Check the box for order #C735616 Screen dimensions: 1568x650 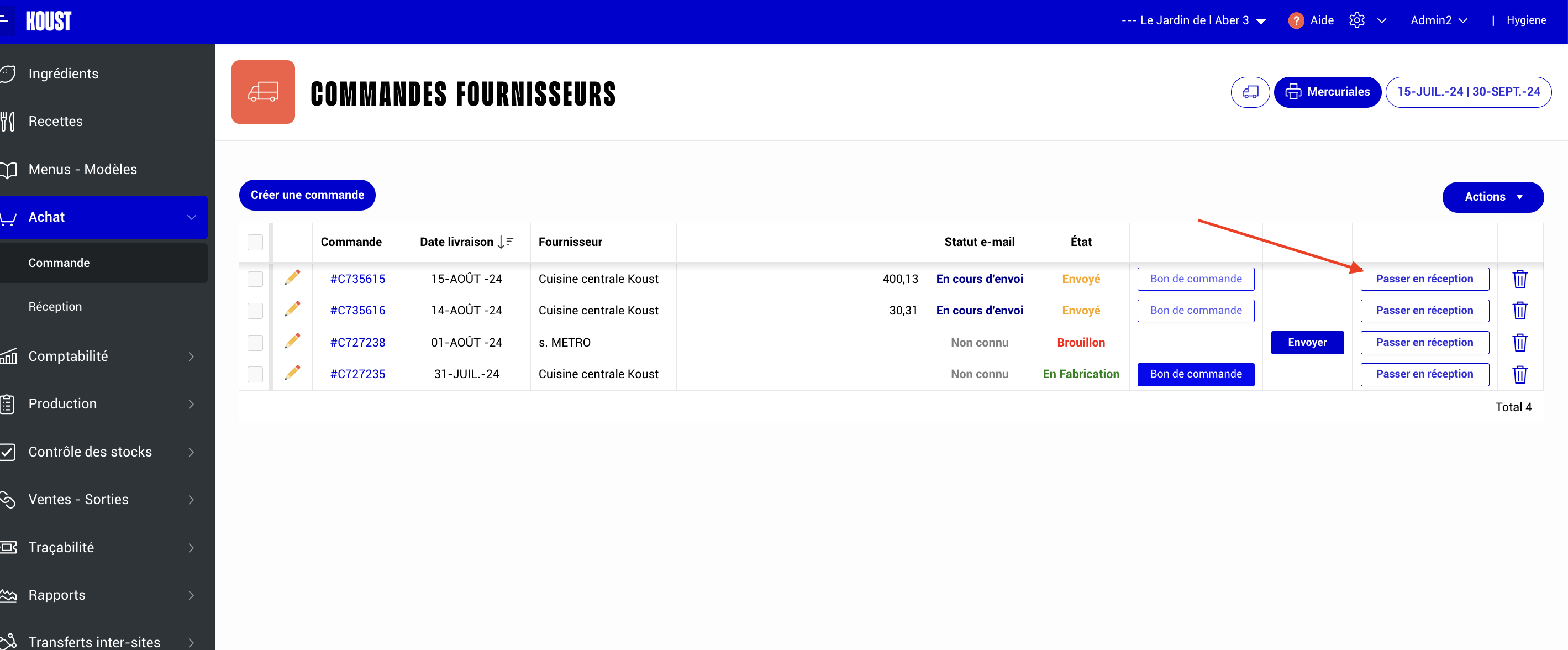(x=255, y=311)
